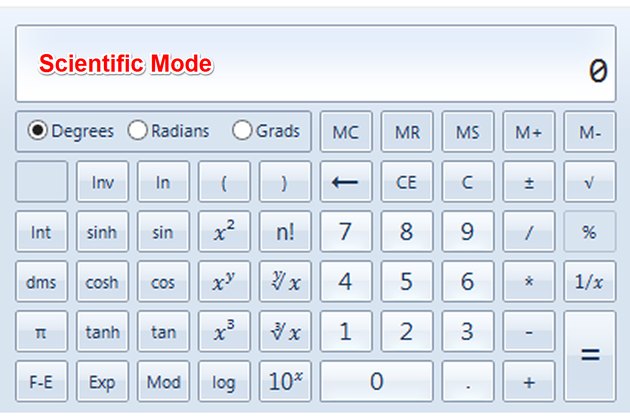Screen dimensions: 630x419
Task: Click the M+ memory add button
Action: coord(529,131)
